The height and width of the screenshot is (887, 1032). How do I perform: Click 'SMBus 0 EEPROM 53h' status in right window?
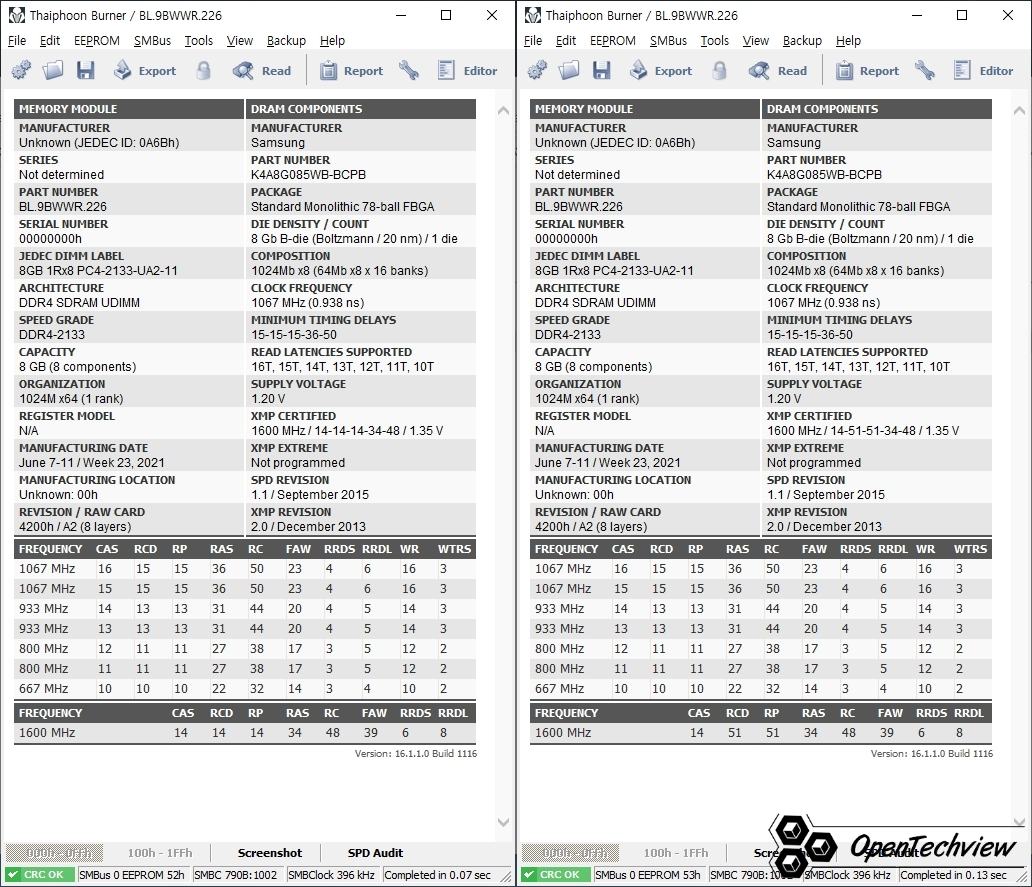point(648,874)
